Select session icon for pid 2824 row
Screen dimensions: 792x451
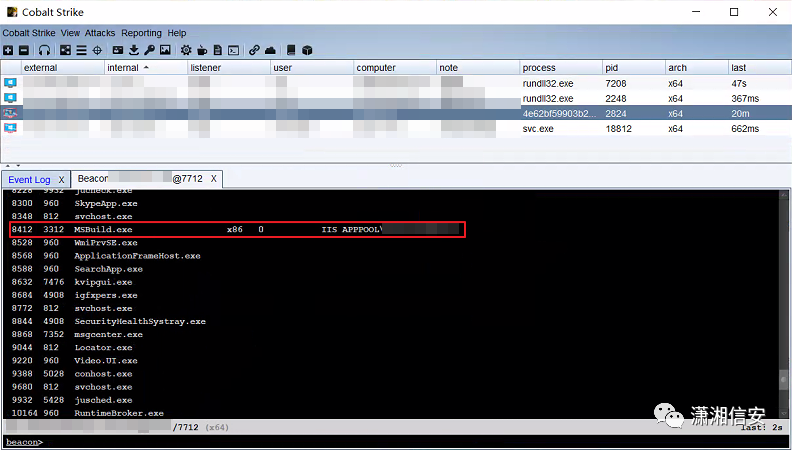coord(10,114)
